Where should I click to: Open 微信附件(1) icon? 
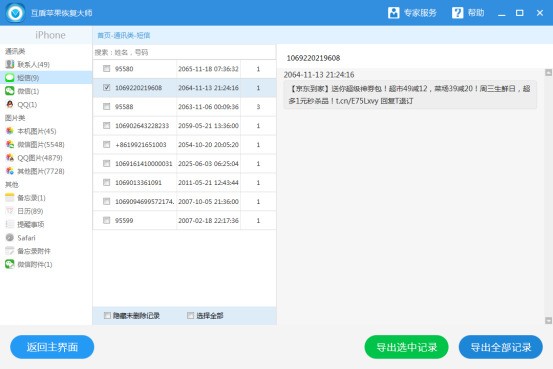point(10,264)
